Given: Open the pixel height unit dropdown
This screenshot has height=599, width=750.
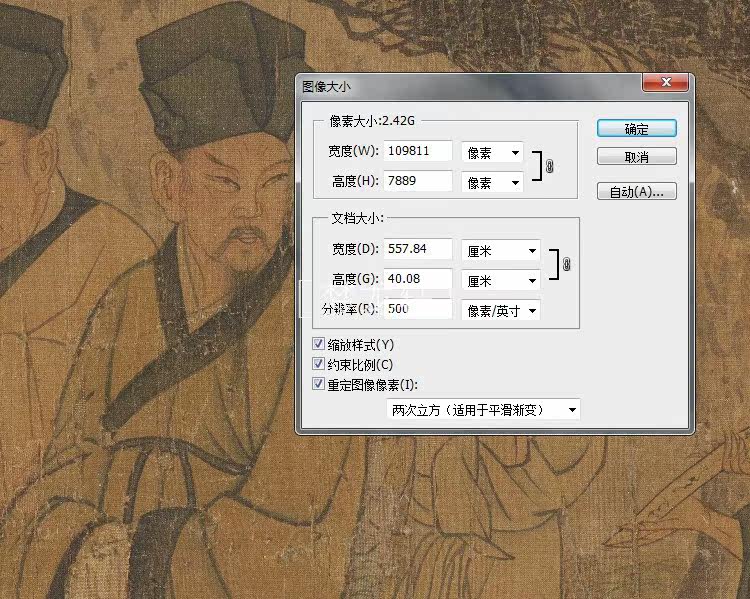Looking at the screenshot, I should pyautogui.click(x=492, y=182).
